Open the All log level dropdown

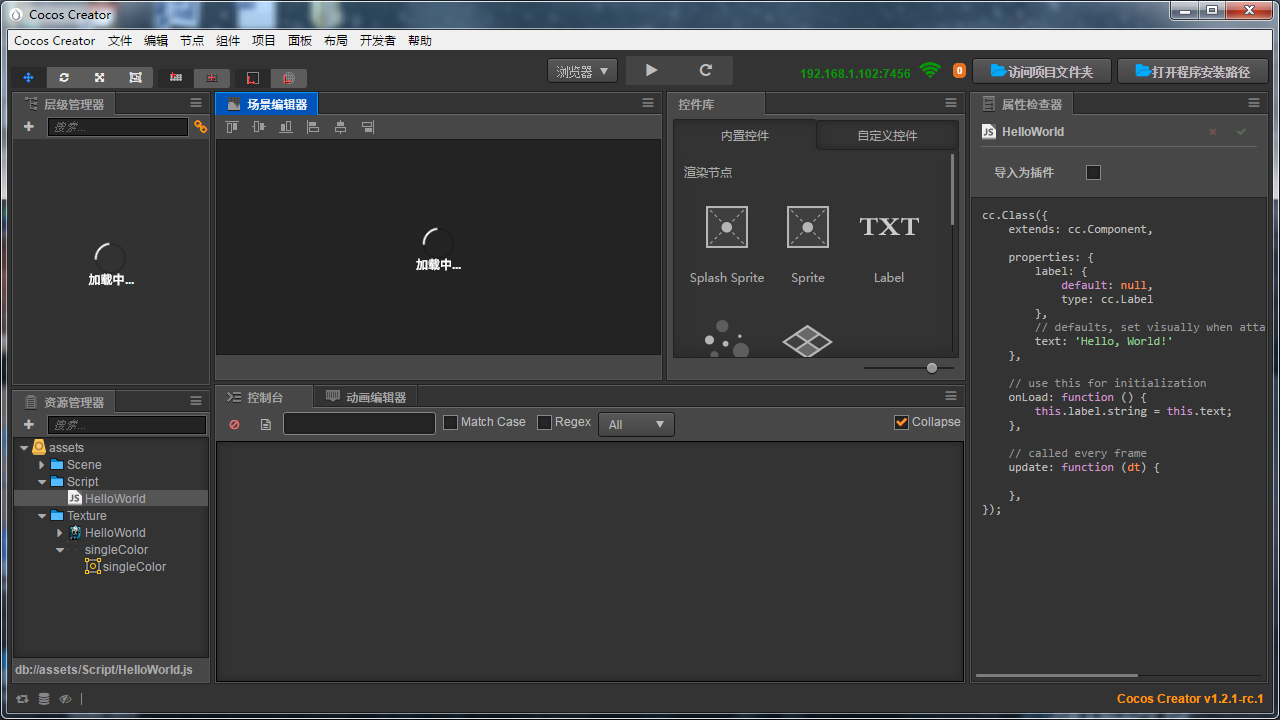[x=636, y=424]
